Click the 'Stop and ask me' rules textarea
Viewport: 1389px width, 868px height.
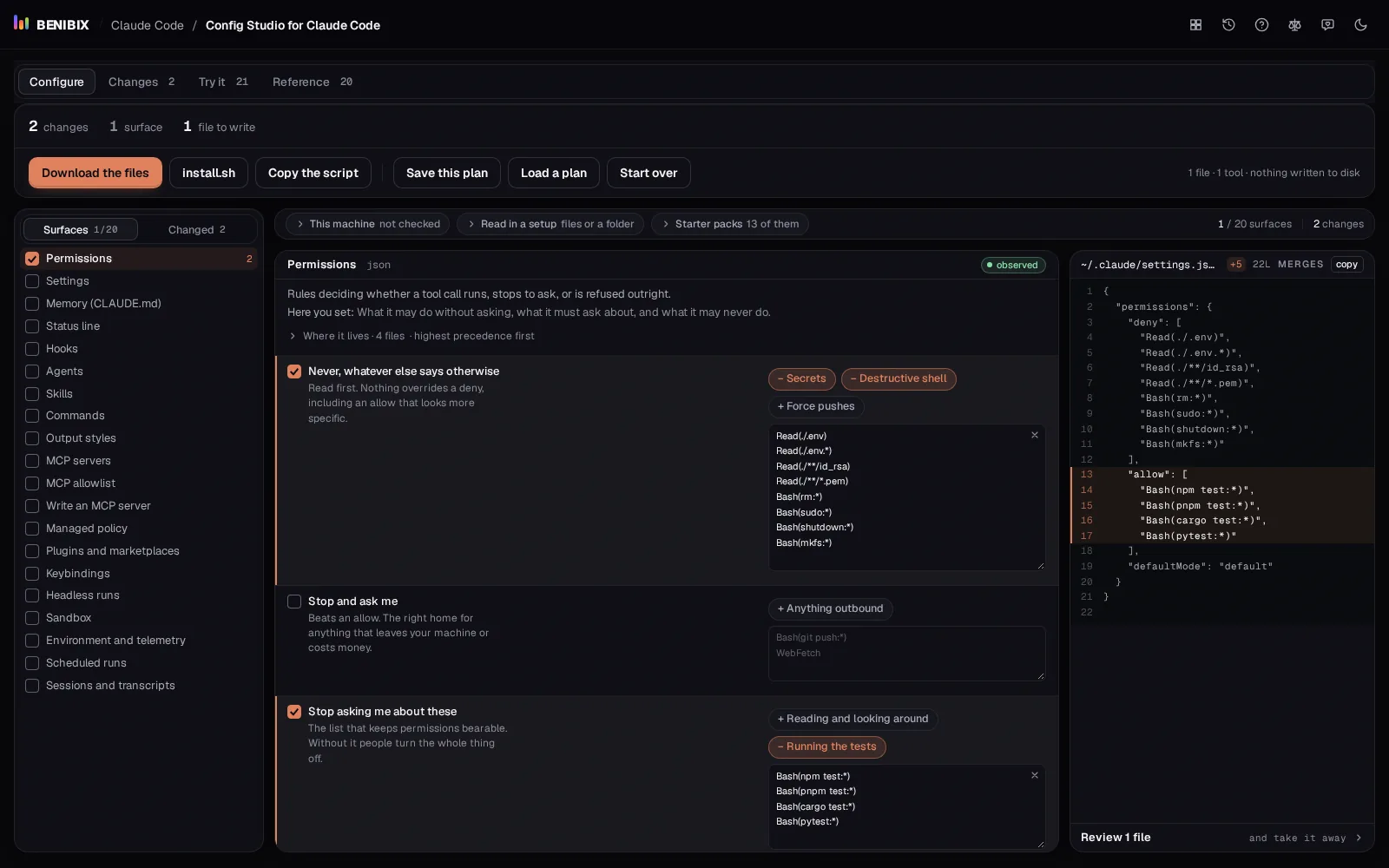pyautogui.click(x=907, y=654)
